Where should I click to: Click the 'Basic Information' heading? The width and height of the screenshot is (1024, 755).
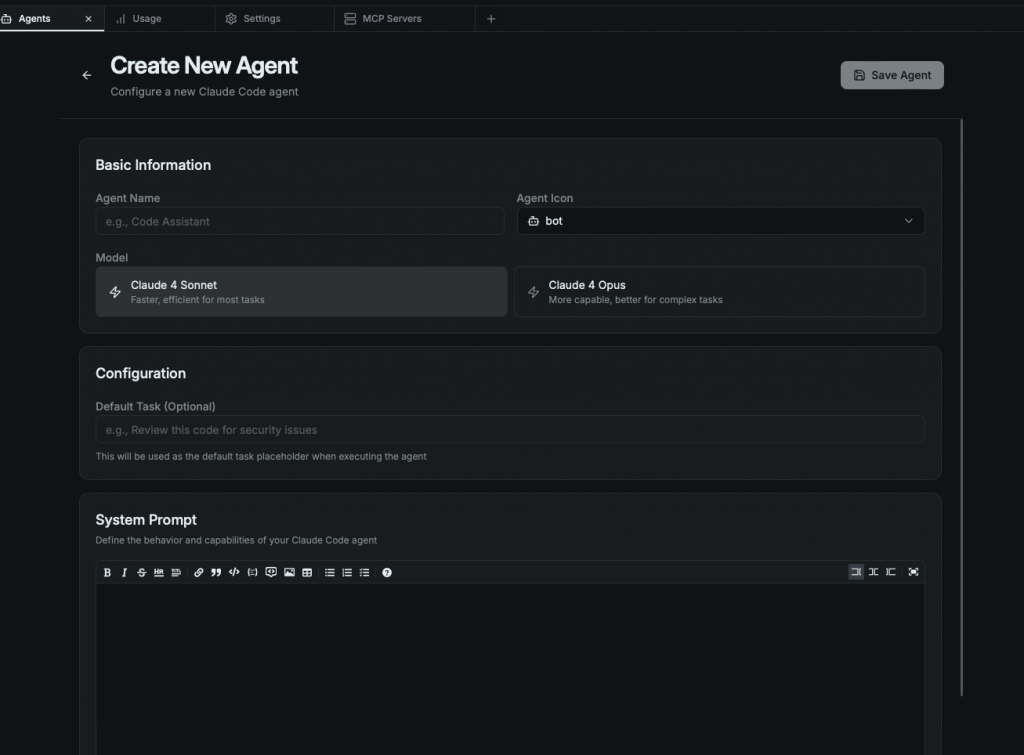click(x=153, y=165)
